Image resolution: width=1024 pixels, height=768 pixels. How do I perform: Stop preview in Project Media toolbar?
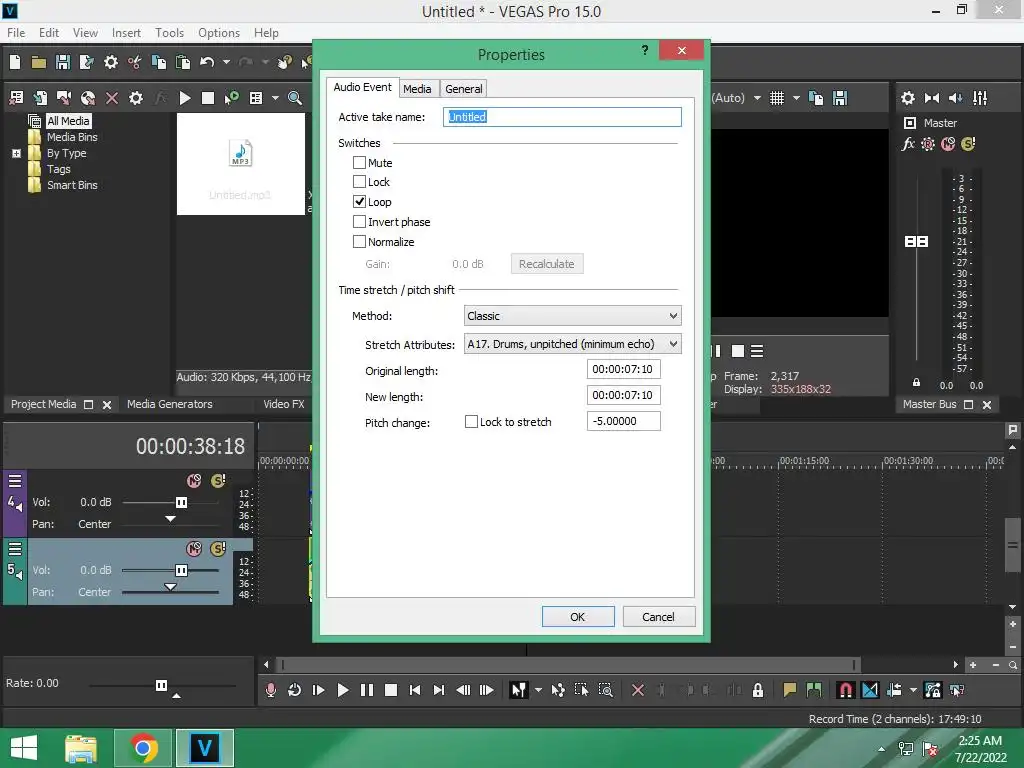208,98
